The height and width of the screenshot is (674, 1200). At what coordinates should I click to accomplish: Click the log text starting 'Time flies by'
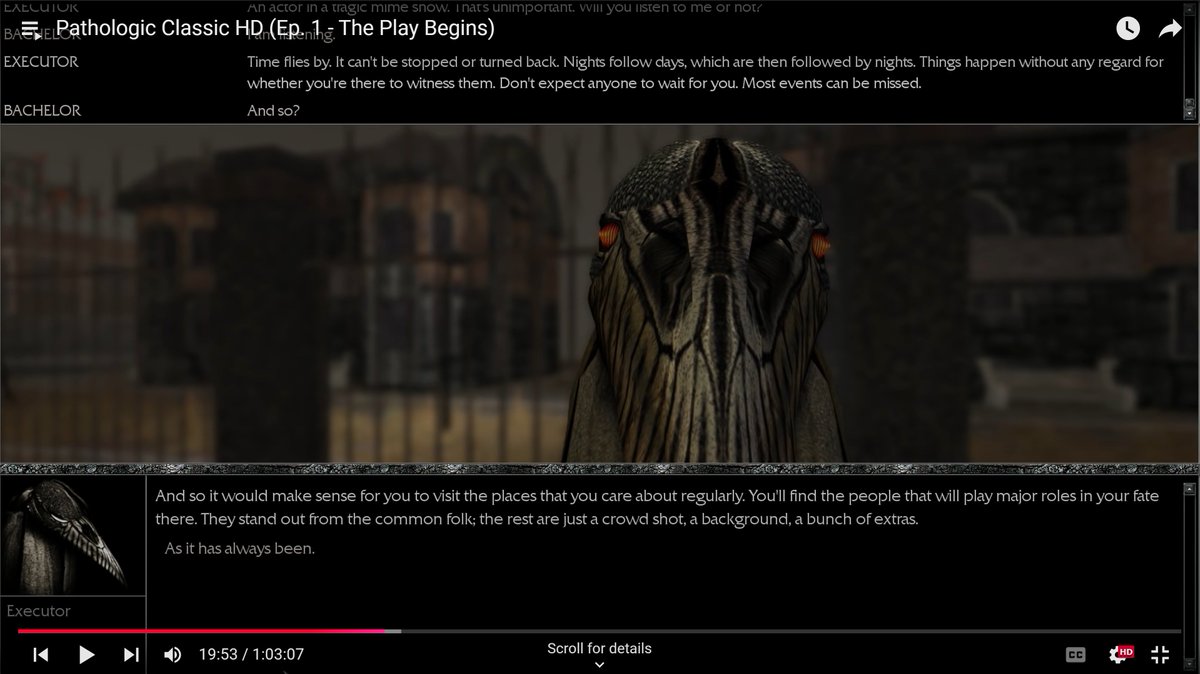point(706,72)
